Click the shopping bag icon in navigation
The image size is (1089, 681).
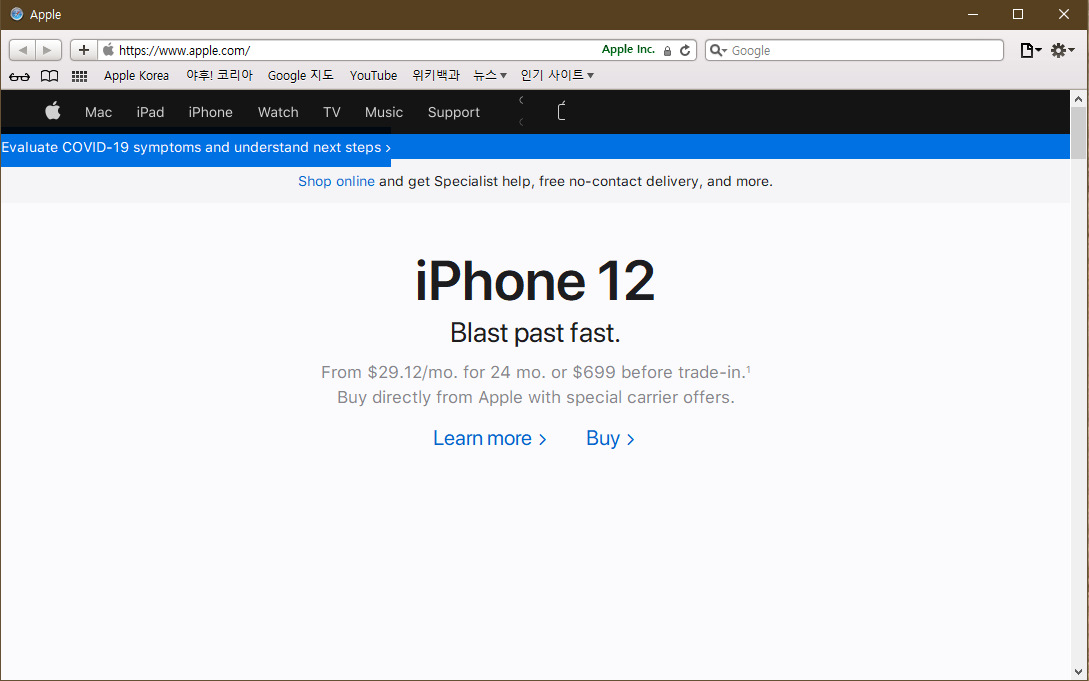(x=561, y=111)
